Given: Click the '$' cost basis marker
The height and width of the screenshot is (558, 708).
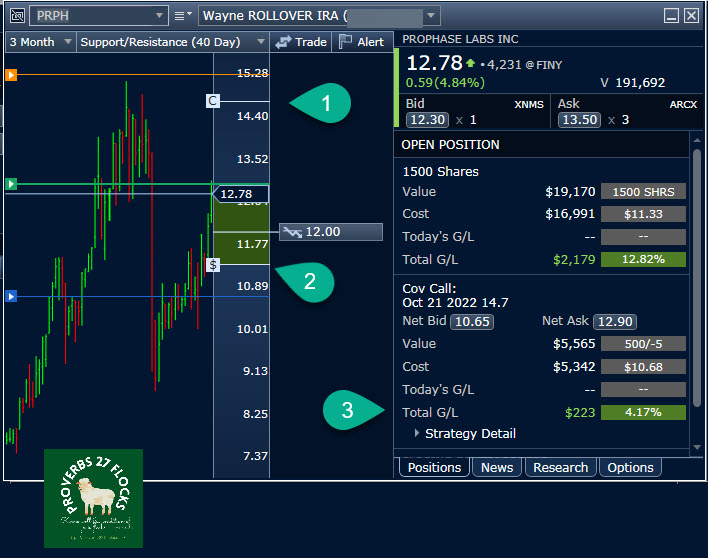Looking at the screenshot, I should (212, 265).
